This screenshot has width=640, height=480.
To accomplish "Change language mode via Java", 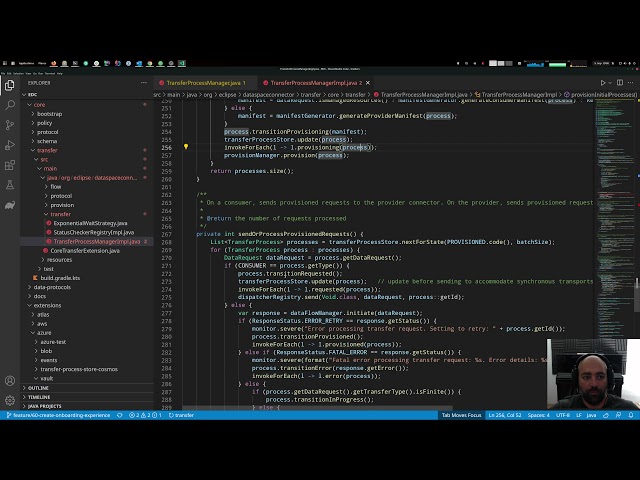I will pyautogui.click(x=591, y=415).
